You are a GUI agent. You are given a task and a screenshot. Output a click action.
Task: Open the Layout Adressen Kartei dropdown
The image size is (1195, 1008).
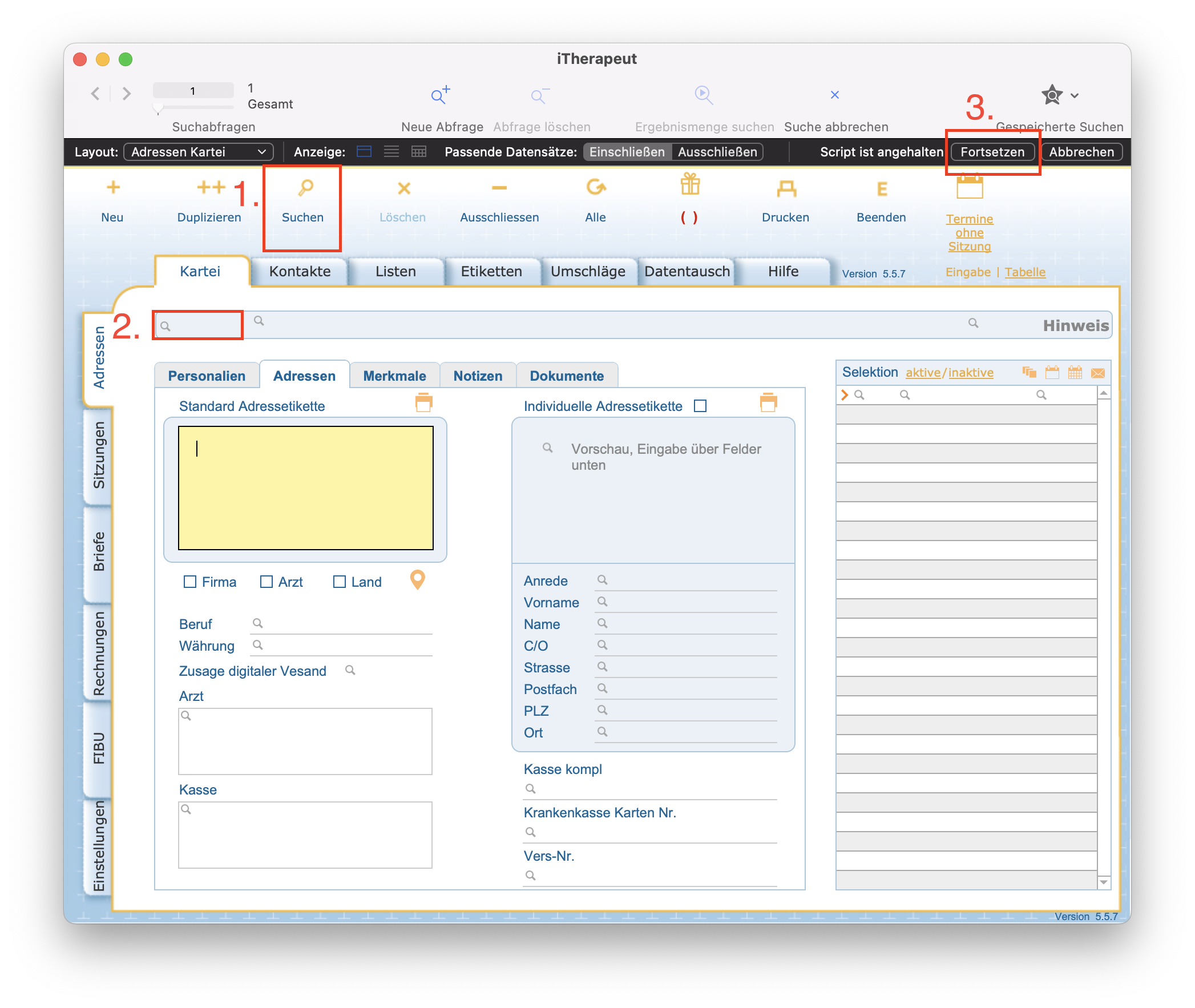(x=198, y=152)
